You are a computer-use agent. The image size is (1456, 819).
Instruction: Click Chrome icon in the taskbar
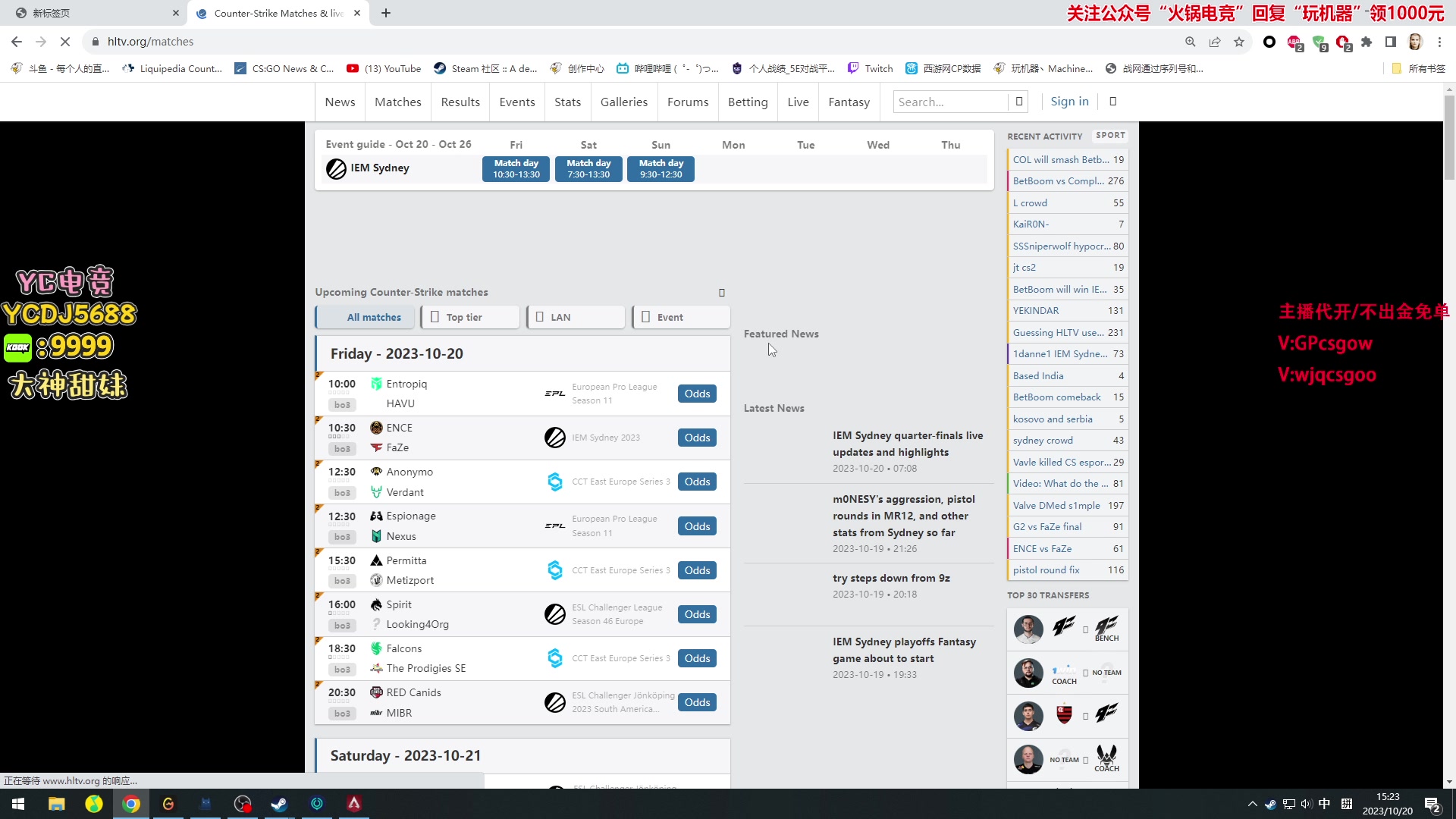[131, 804]
